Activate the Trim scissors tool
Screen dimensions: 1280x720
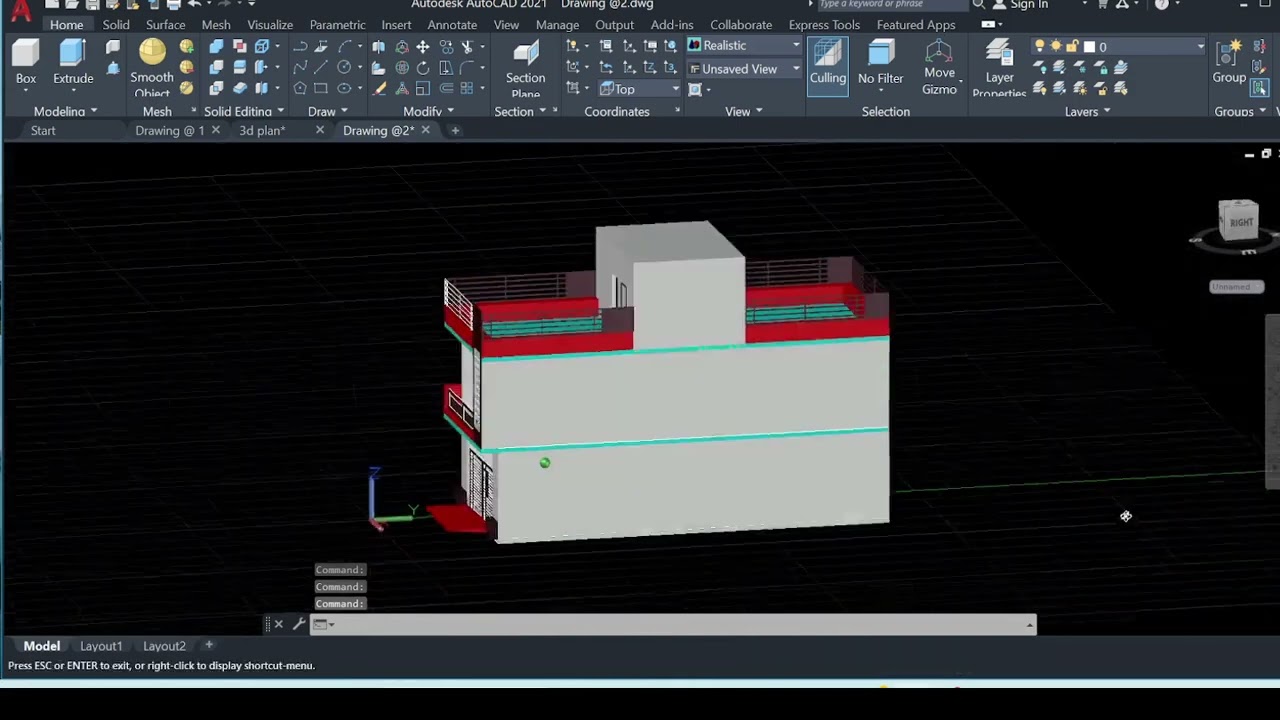pyautogui.click(x=467, y=46)
